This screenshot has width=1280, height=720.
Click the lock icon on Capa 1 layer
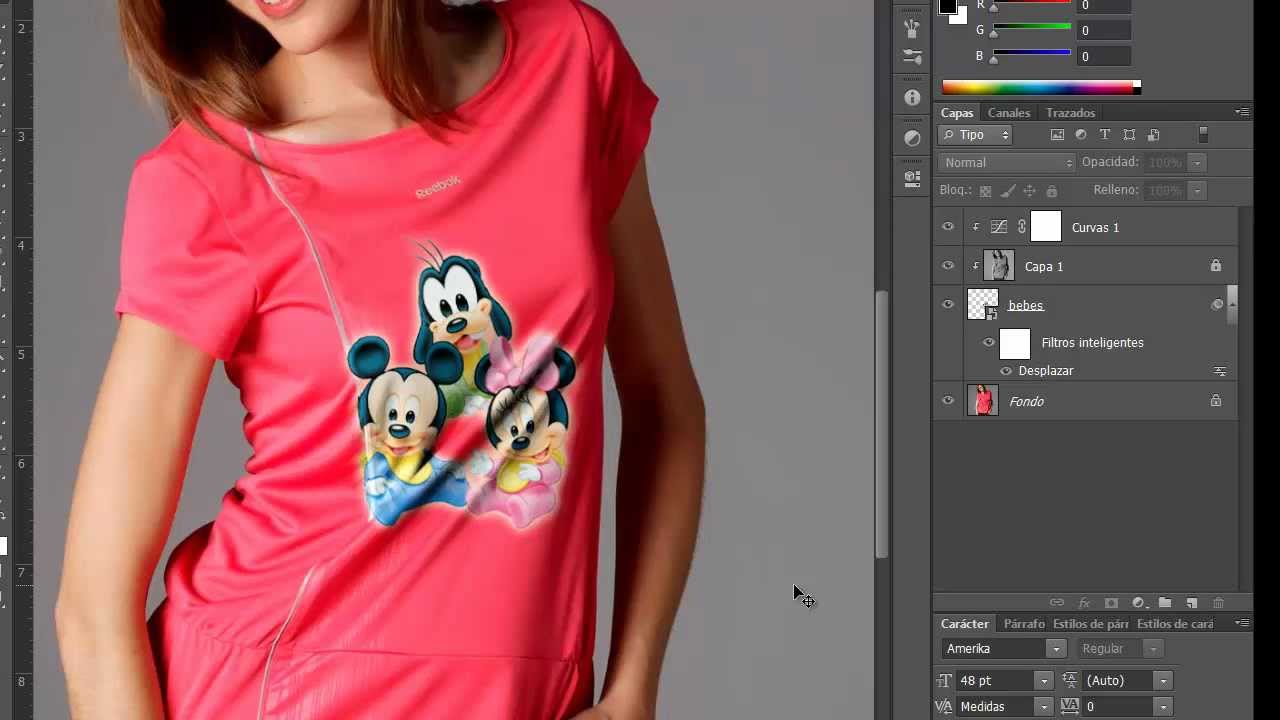(x=1216, y=266)
